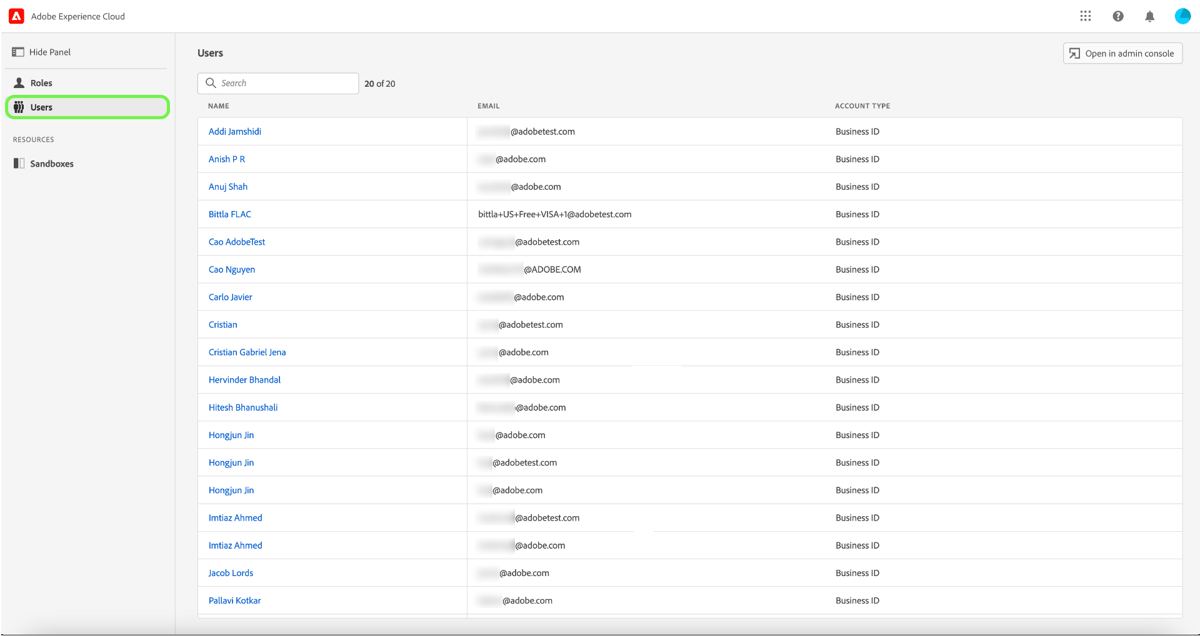Click the Adobe logo
Screen dimensions: 1200x636
click(x=15, y=15)
